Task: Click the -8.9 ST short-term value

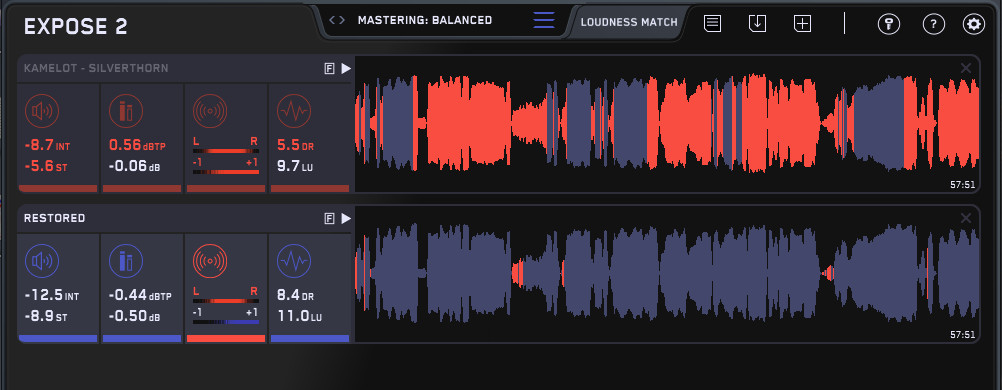Action: 45,316
